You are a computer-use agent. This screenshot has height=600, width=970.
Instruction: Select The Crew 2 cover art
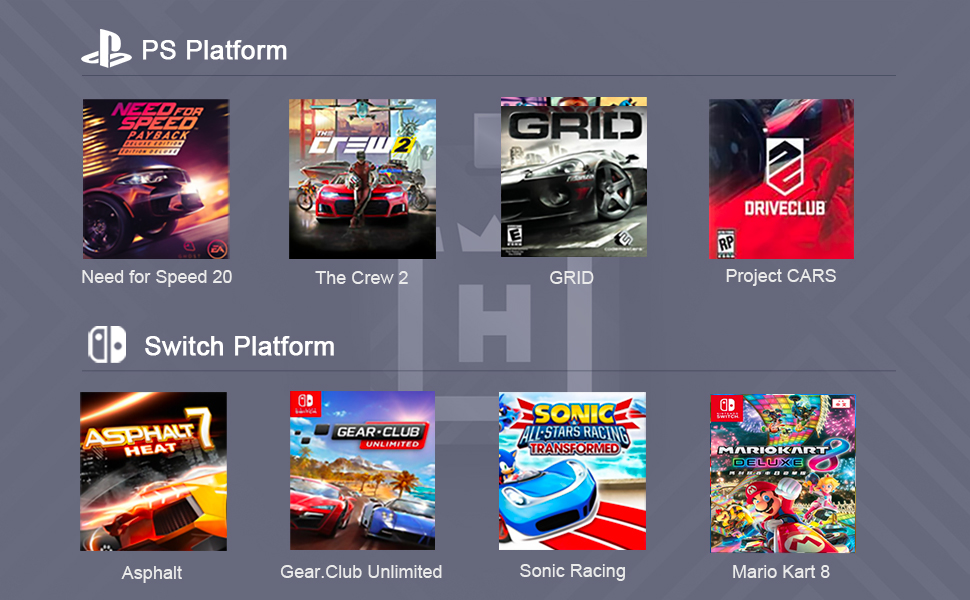[x=363, y=179]
